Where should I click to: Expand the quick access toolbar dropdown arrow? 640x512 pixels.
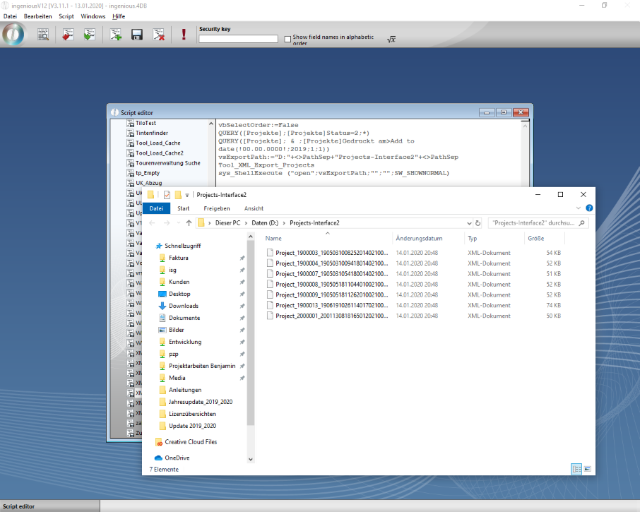[x=189, y=194]
